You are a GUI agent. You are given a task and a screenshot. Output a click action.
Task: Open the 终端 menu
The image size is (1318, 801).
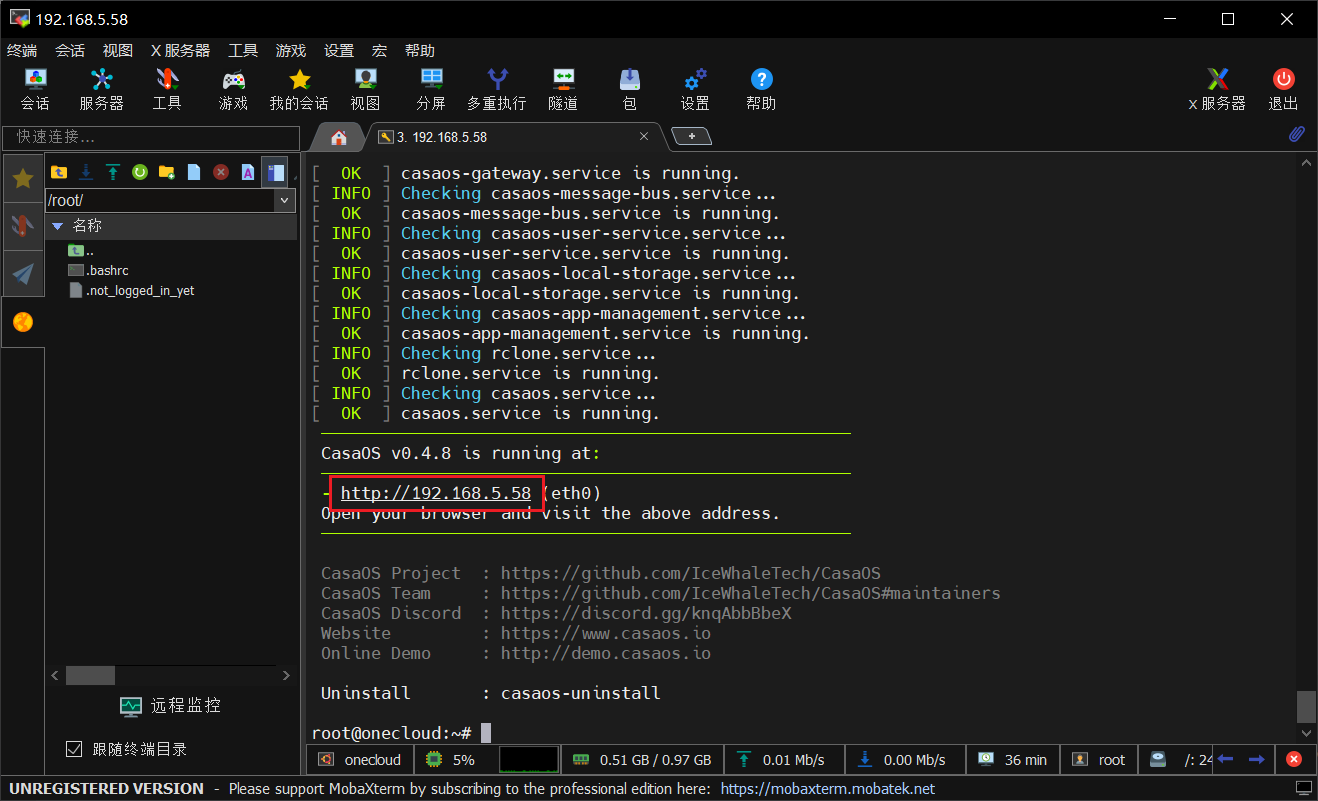(22, 50)
